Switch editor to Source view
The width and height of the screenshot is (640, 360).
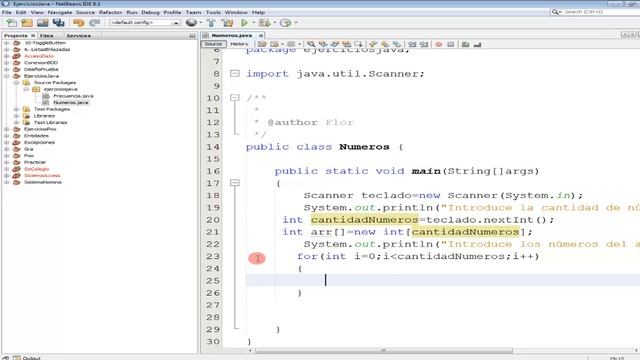213,44
